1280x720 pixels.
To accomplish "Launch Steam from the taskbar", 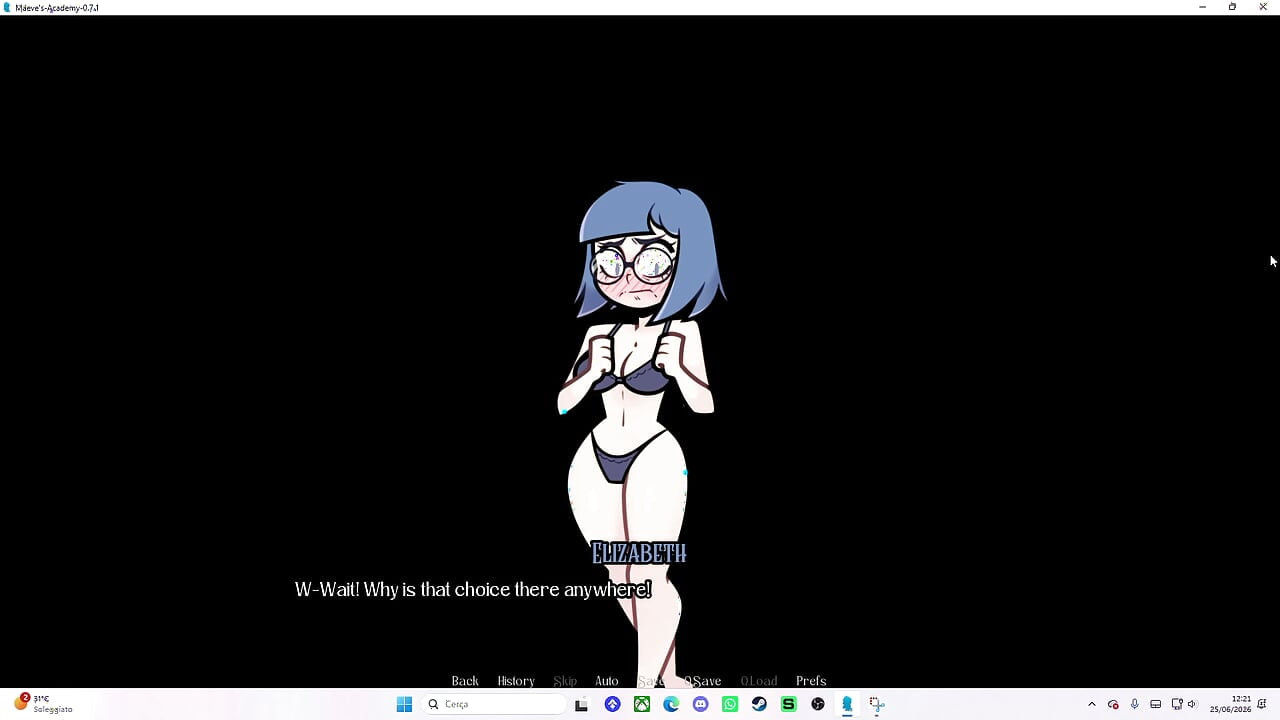I will [759, 704].
